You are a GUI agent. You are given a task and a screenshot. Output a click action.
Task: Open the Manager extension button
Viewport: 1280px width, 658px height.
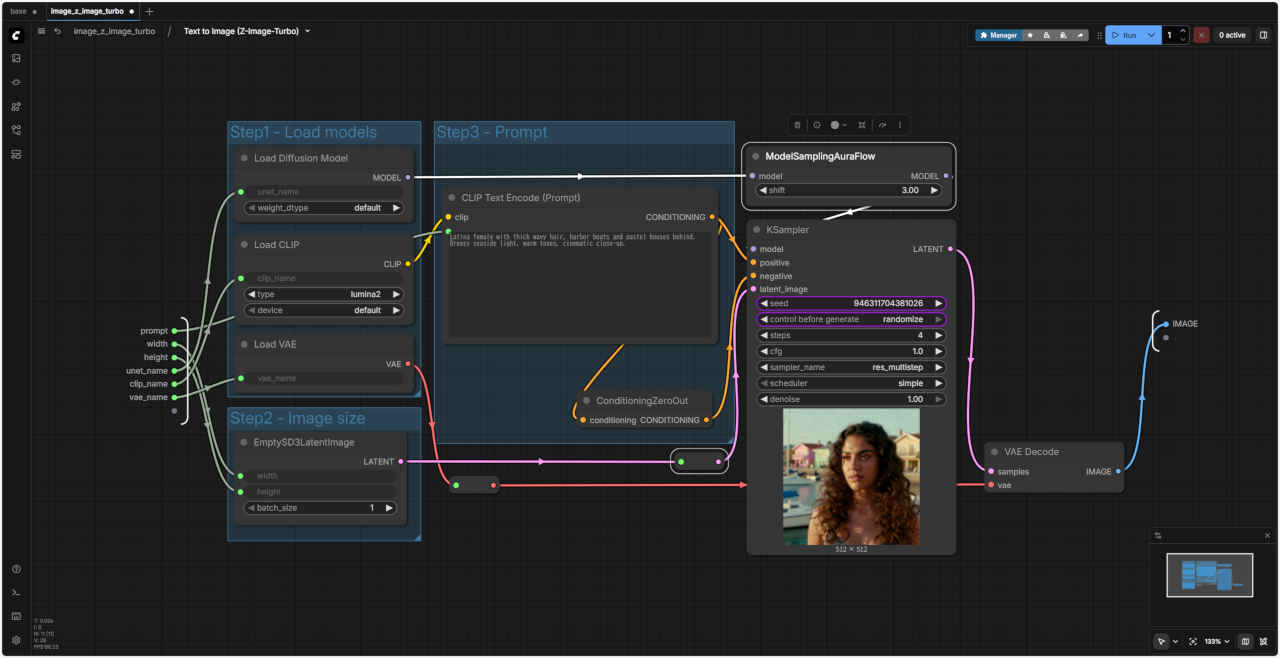click(998, 35)
